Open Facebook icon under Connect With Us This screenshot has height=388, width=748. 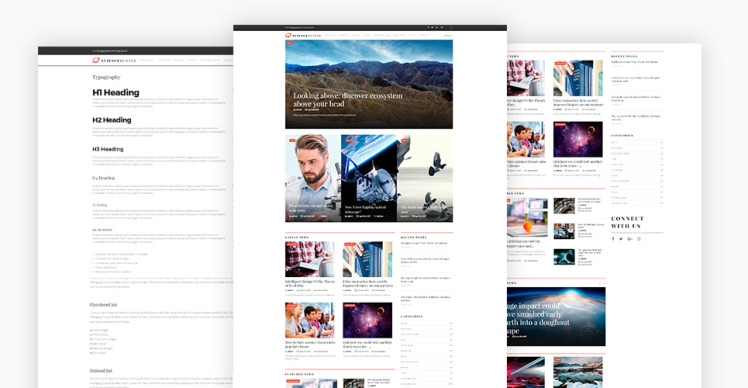tap(613, 239)
